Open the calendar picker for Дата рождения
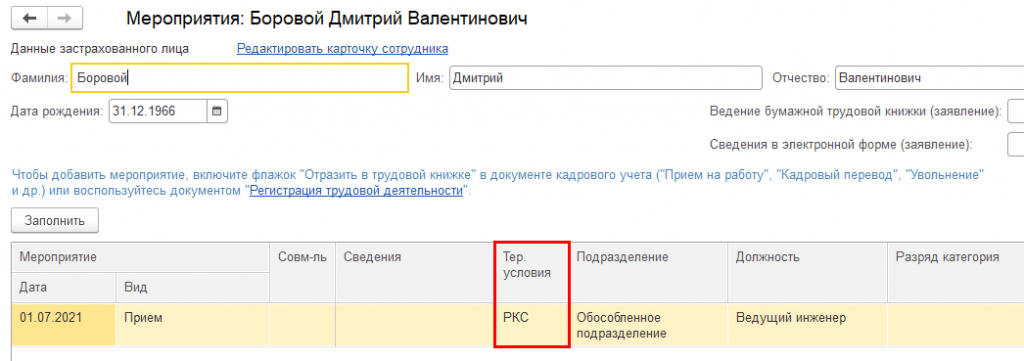The width and height of the screenshot is (1024, 361). pyautogui.click(x=217, y=111)
